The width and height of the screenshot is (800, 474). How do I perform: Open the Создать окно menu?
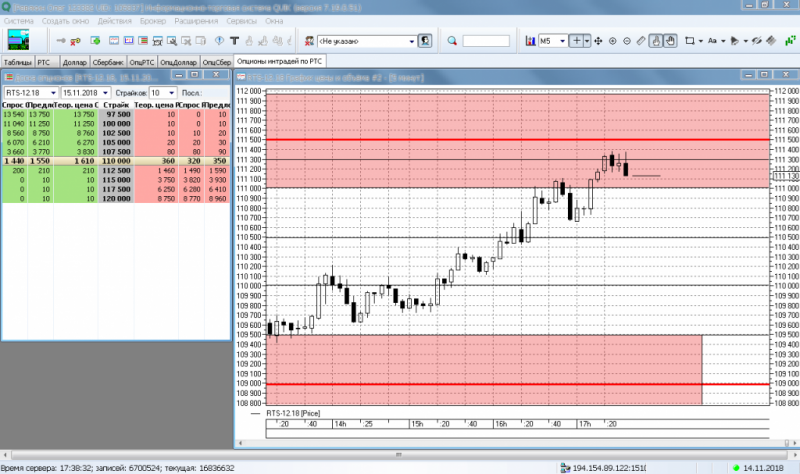click(x=65, y=21)
